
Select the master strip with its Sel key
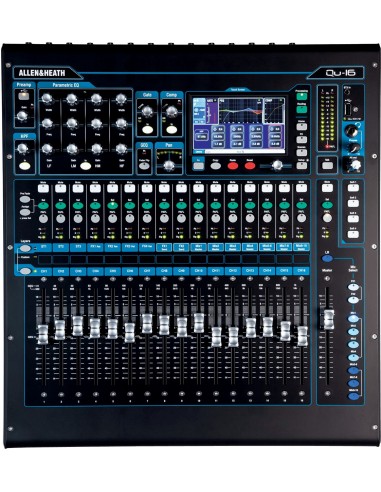[x=327, y=205]
